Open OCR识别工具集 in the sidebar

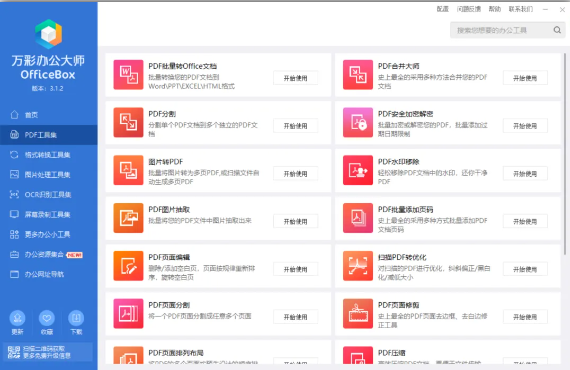pyautogui.click(x=49, y=194)
